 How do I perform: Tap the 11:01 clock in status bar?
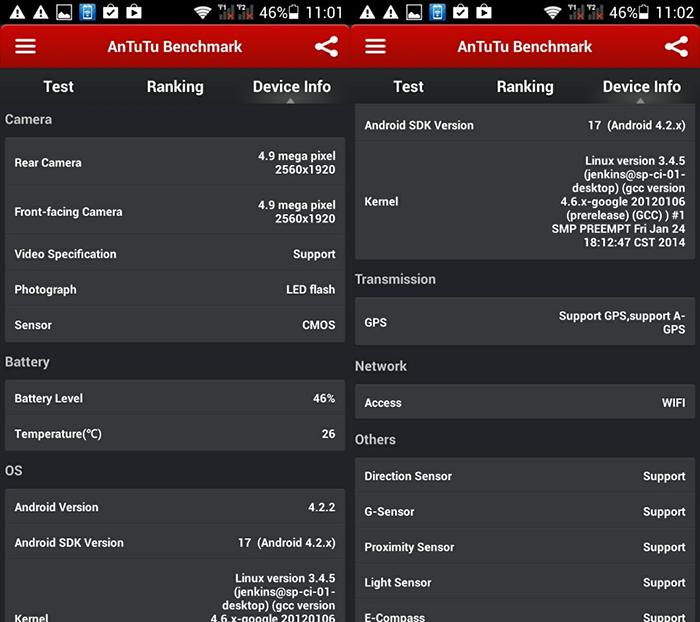point(324,13)
